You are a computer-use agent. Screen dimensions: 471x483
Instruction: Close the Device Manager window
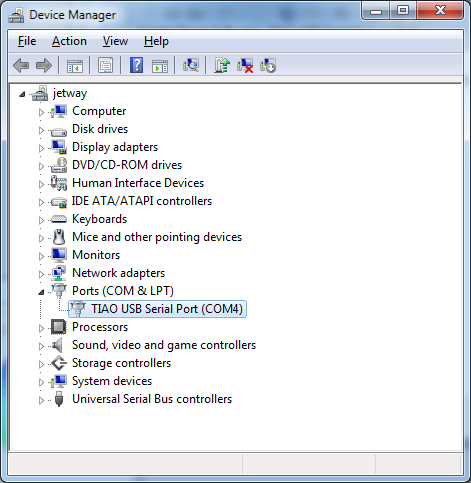(440, 11)
